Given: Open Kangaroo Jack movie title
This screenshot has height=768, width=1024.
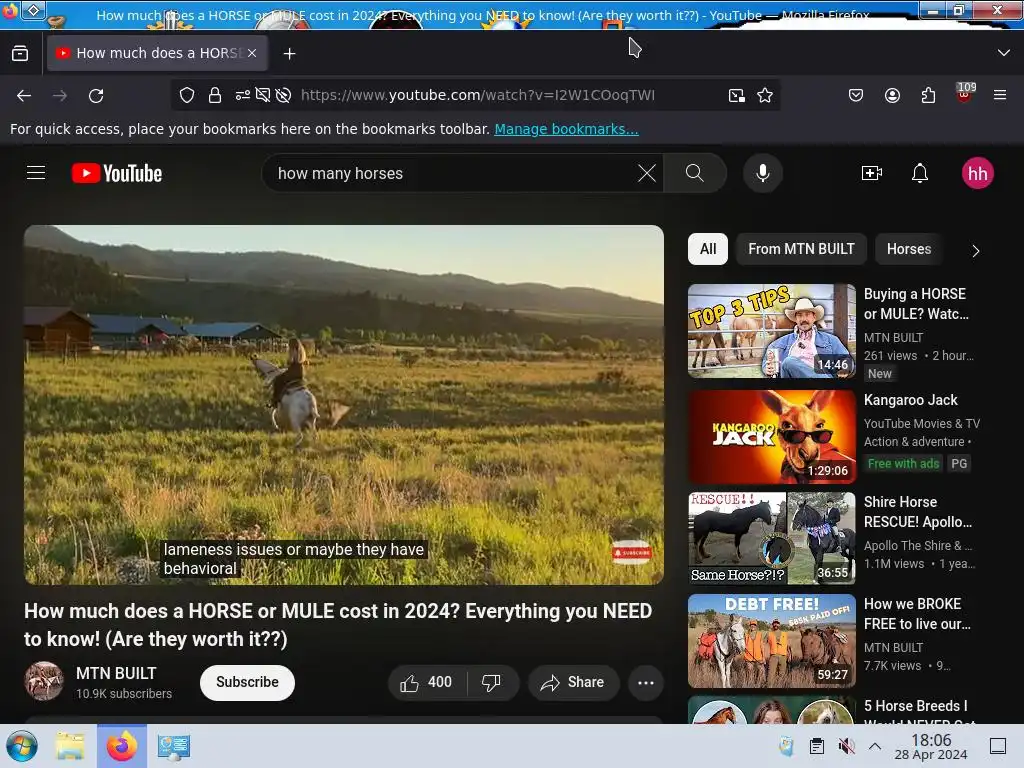Looking at the screenshot, I should (x=910, y=400).
